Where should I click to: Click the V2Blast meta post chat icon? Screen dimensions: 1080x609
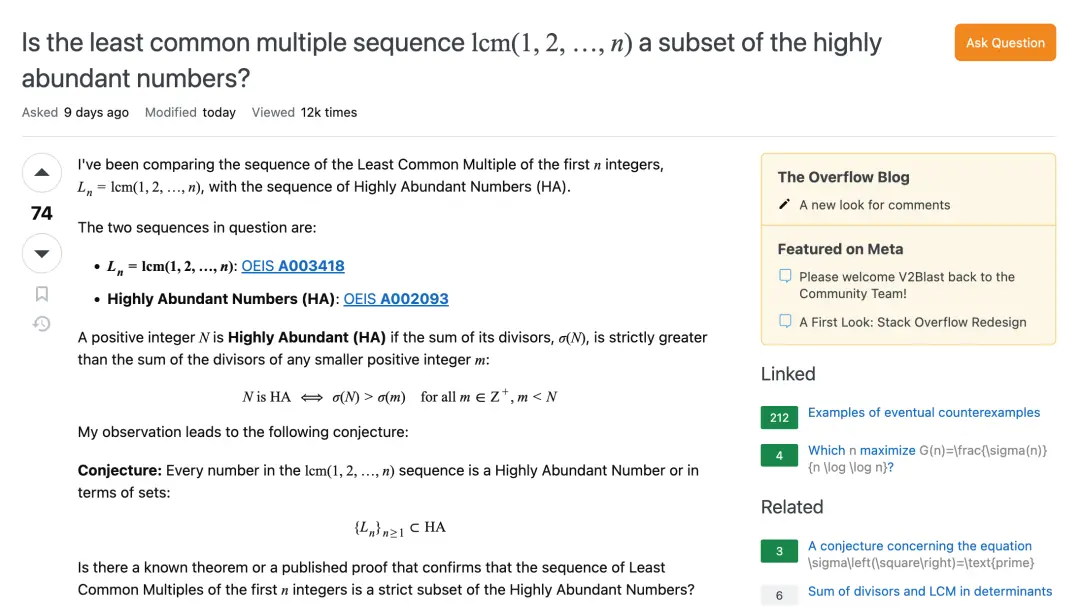point(785,277)
